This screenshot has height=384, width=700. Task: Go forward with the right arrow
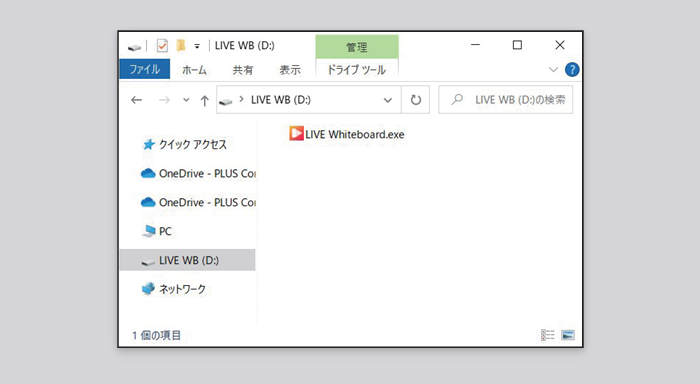pyautogui.click(x=164, y=100)
